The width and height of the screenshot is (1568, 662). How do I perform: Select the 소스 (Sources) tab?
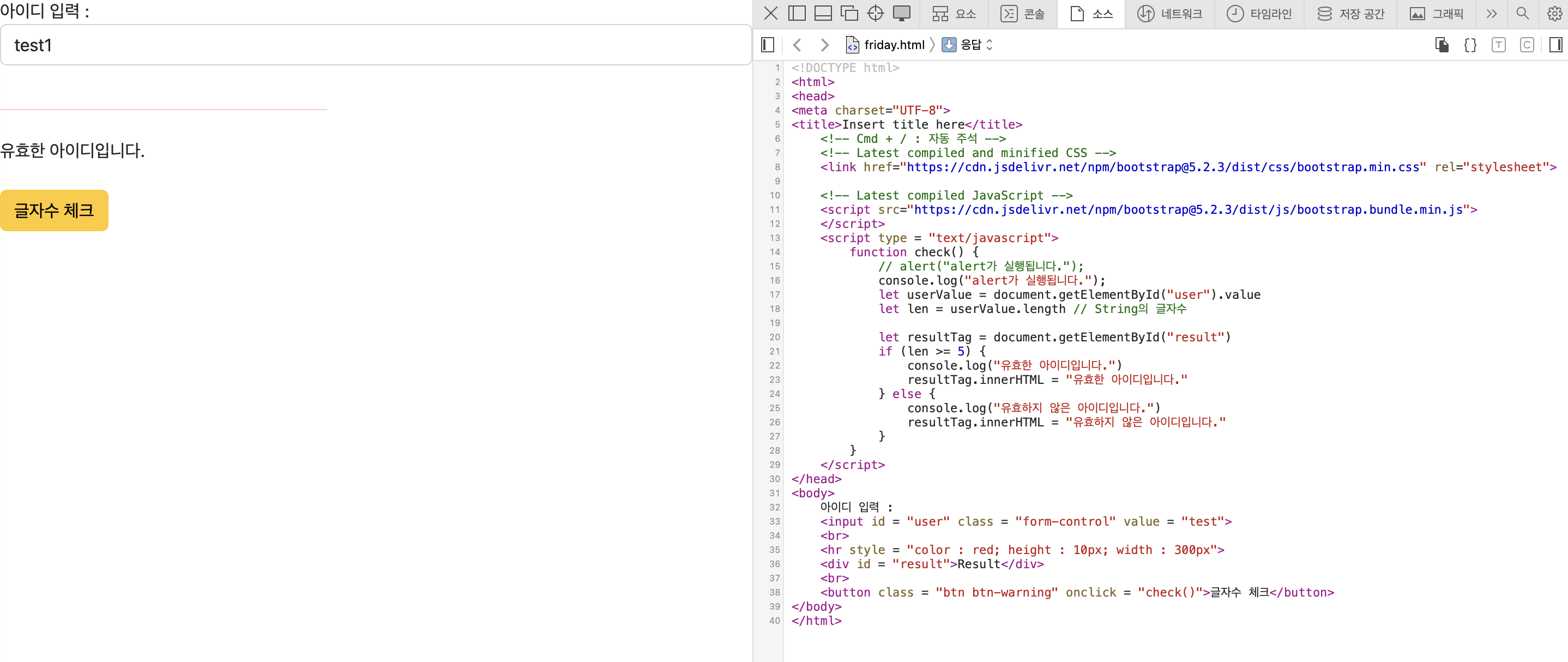click(1091, 14)
